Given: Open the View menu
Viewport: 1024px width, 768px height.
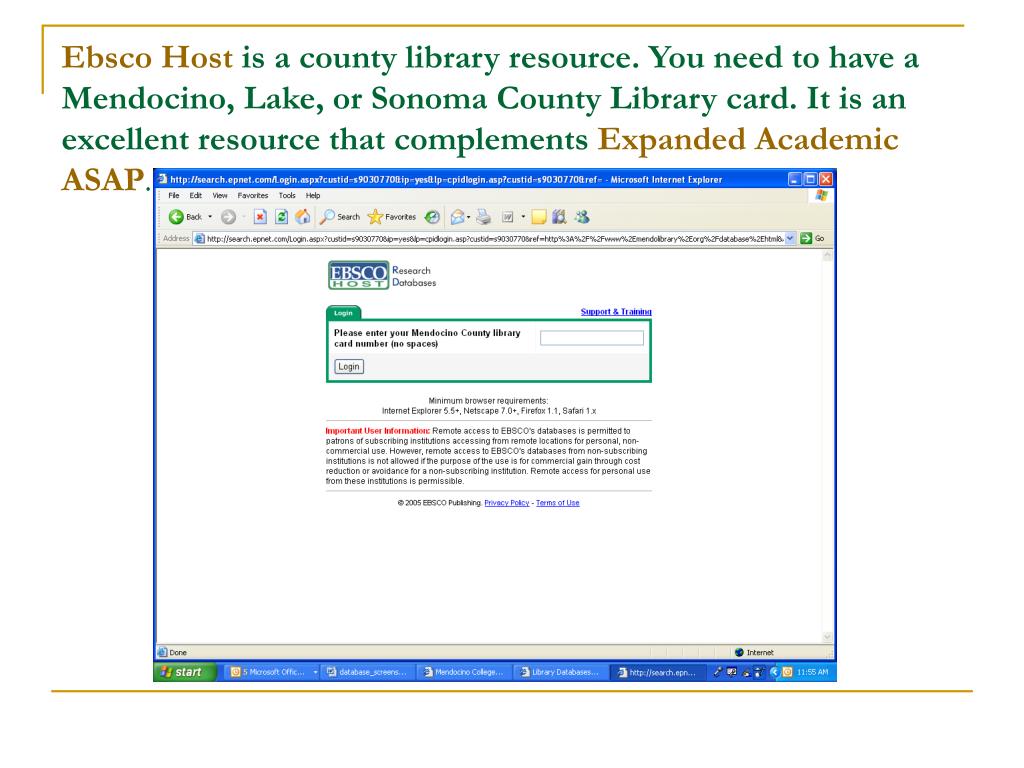Looking at the screenshot, I should click(219, 195).
